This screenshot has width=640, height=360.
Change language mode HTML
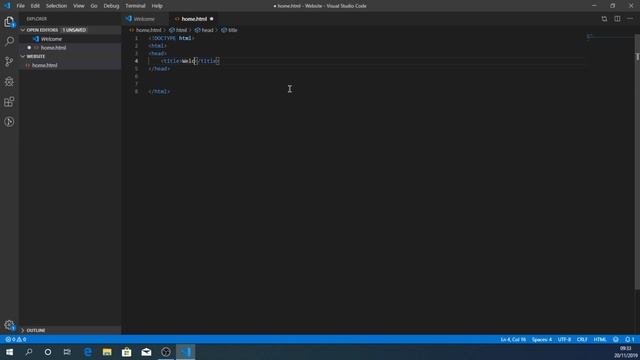pos(600,339)
